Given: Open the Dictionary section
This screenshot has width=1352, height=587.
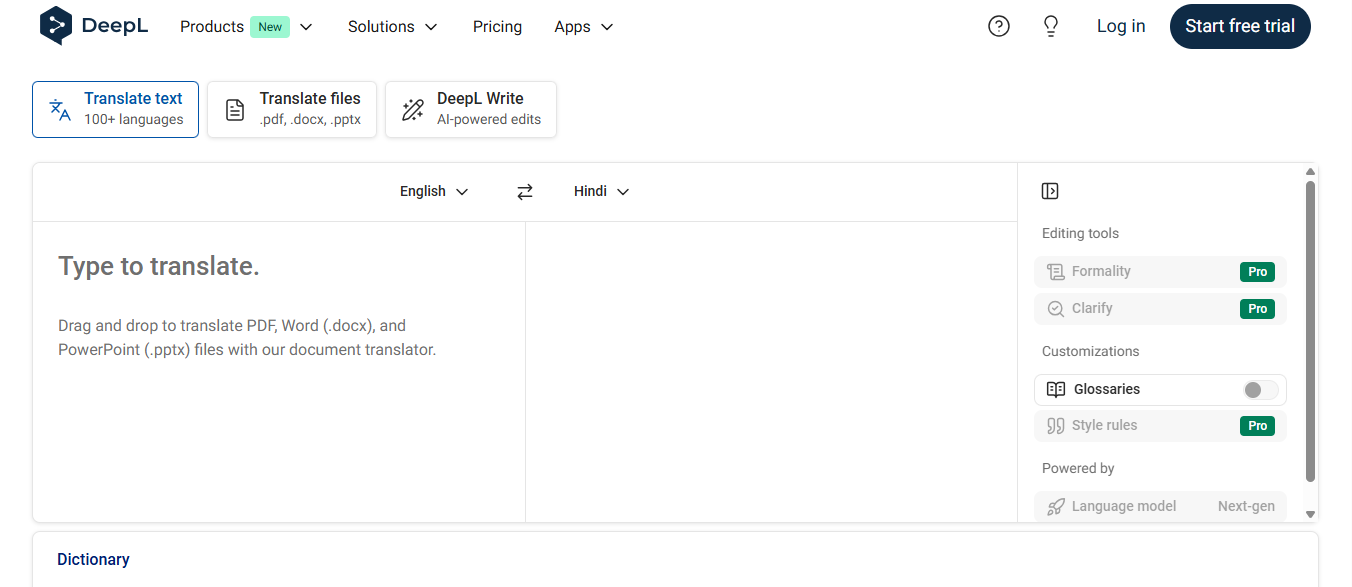Looking at the screenshot, I should tap(93, 559).
